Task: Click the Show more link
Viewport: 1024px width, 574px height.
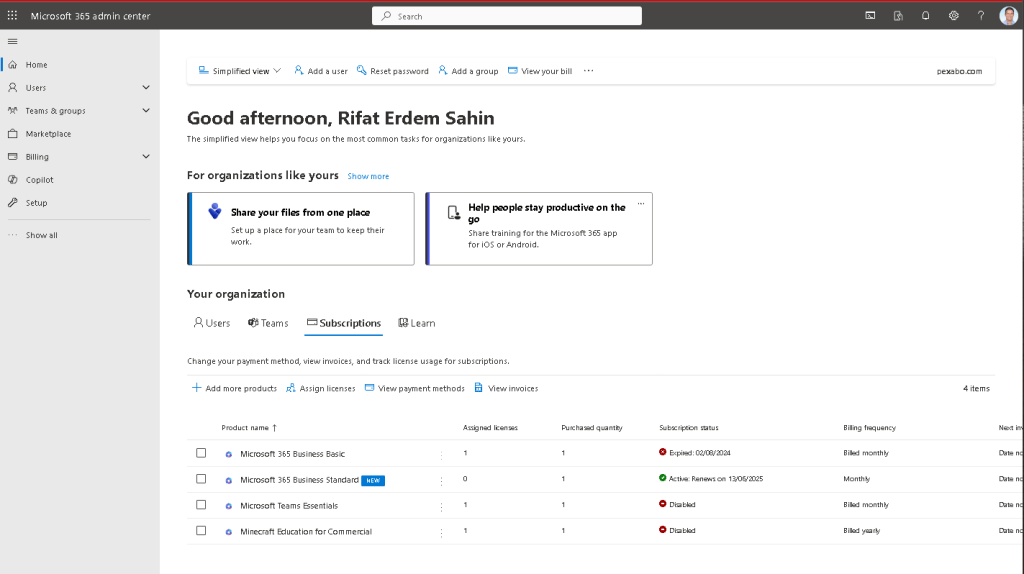Action: (x=368, y=176)
